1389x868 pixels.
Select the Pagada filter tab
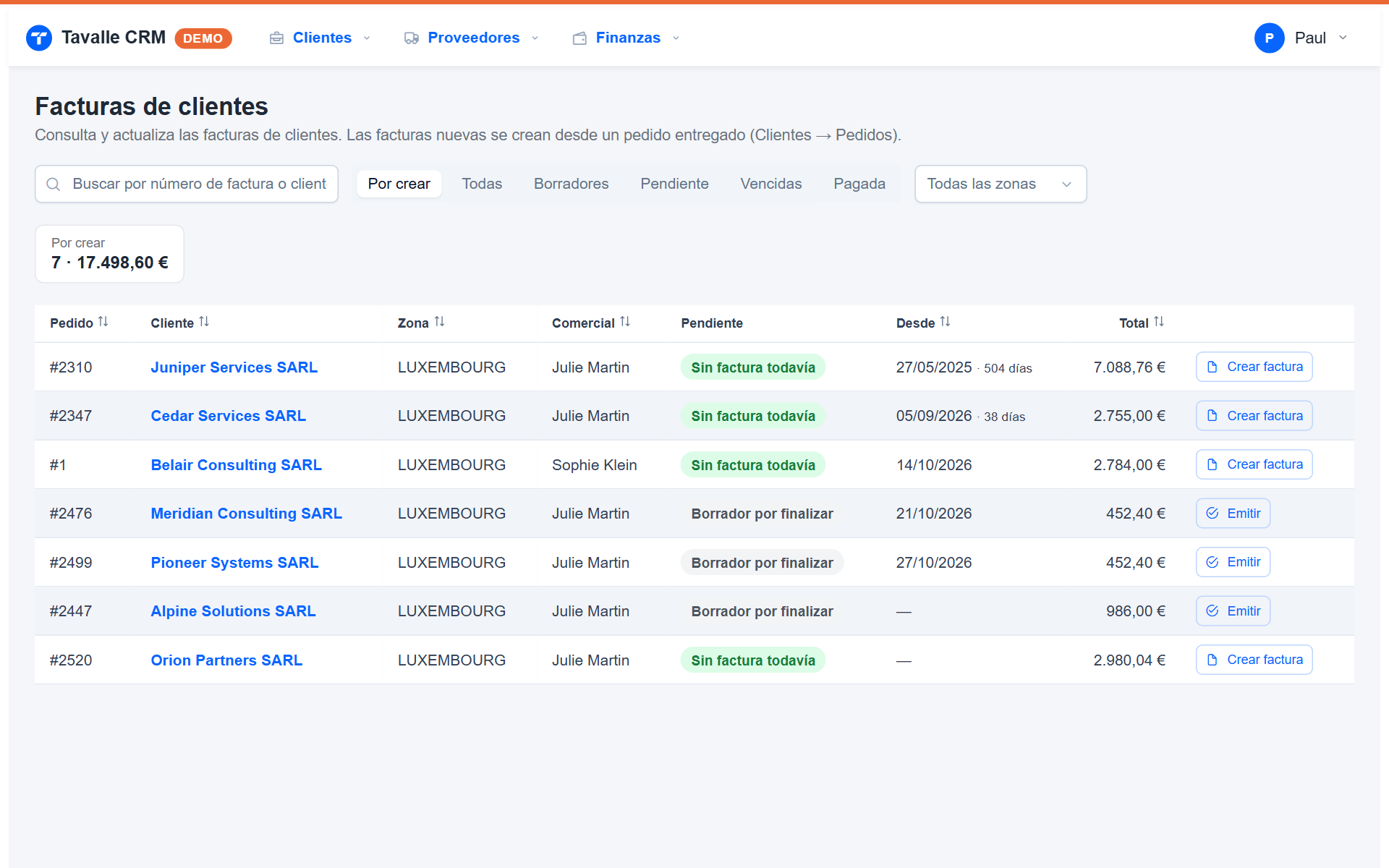point(859,184)
